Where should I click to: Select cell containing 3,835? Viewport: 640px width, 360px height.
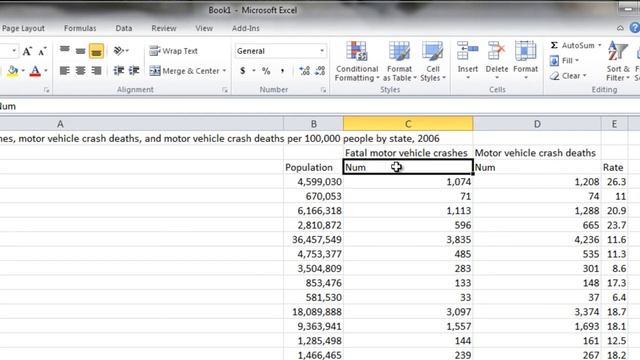coord(408,240)
